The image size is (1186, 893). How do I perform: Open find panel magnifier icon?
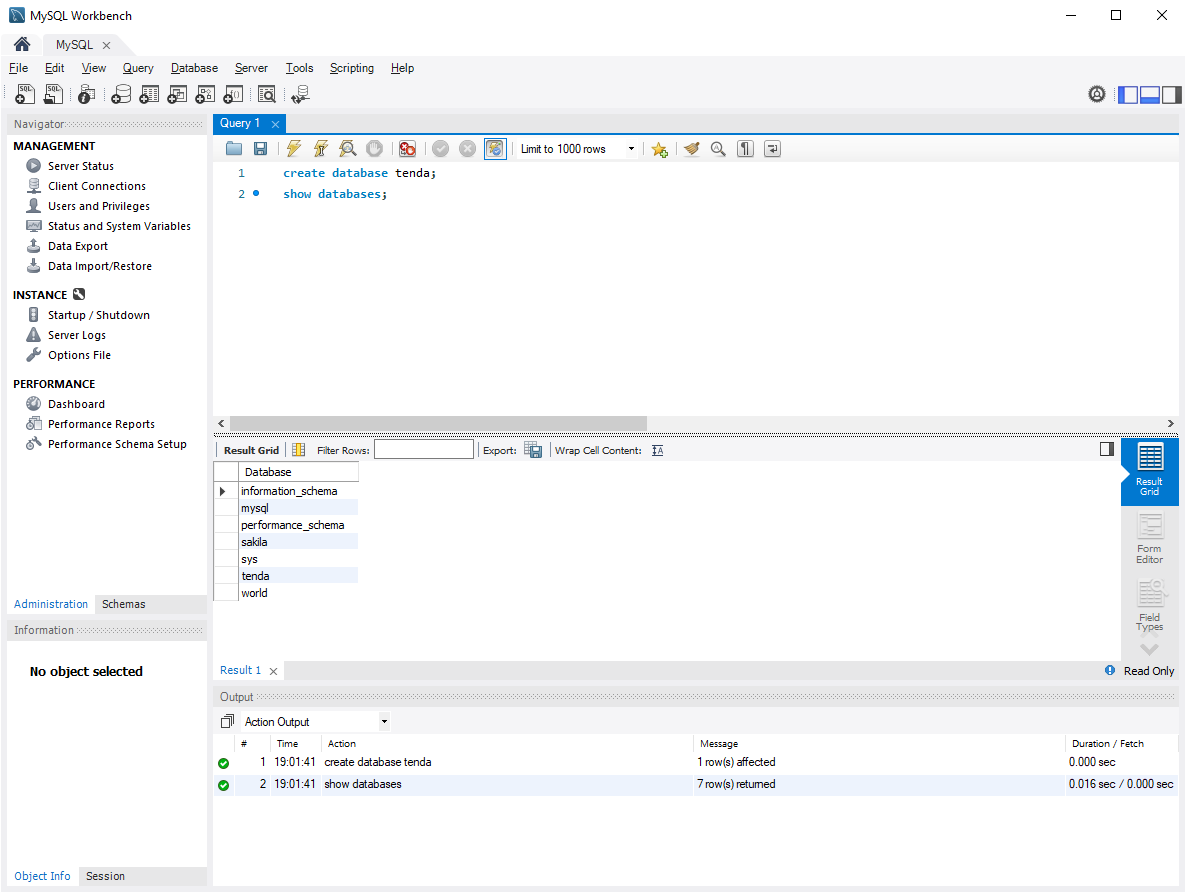tap(718, 149)
